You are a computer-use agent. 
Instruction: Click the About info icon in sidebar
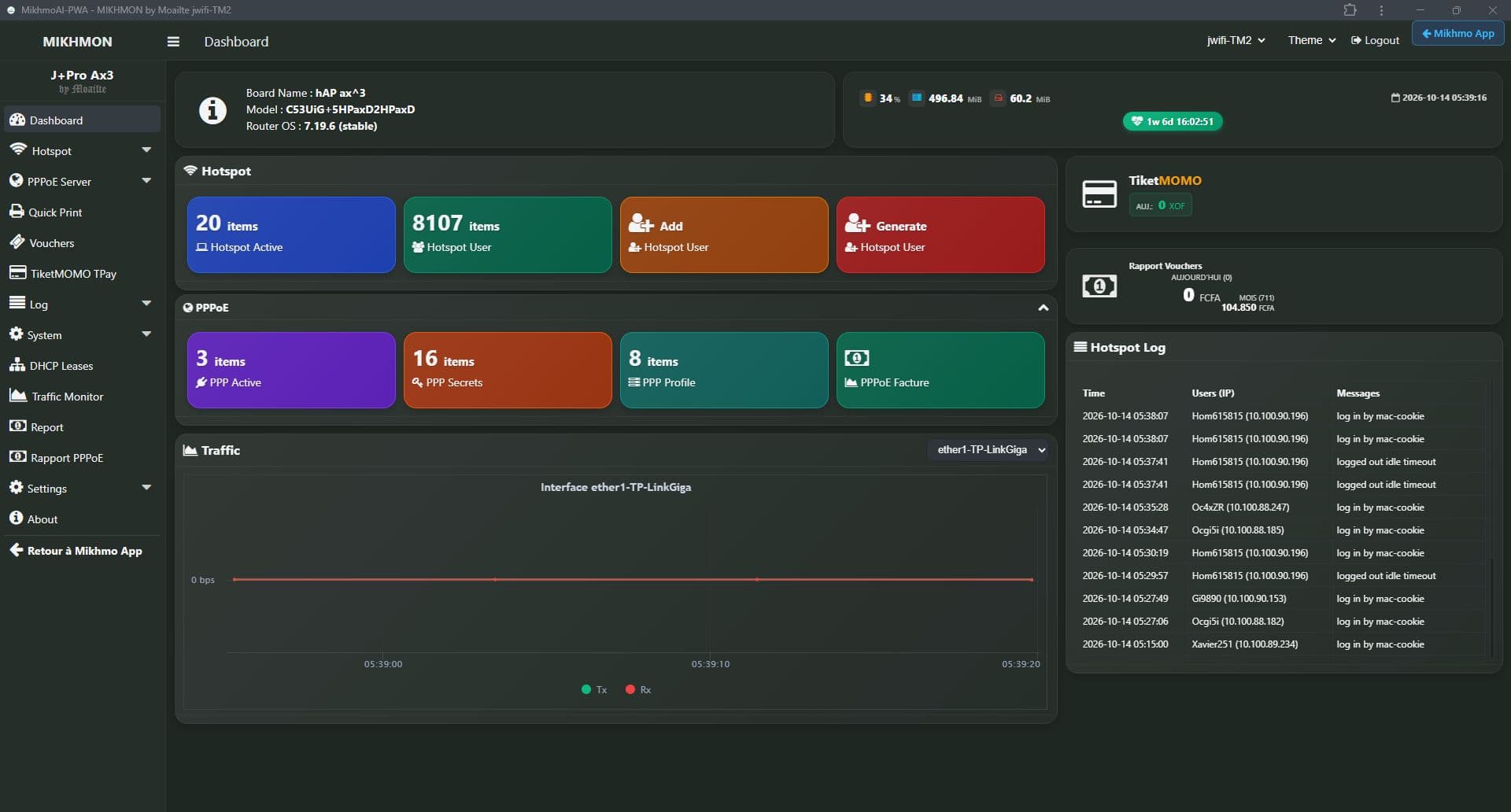pos(16,518)
